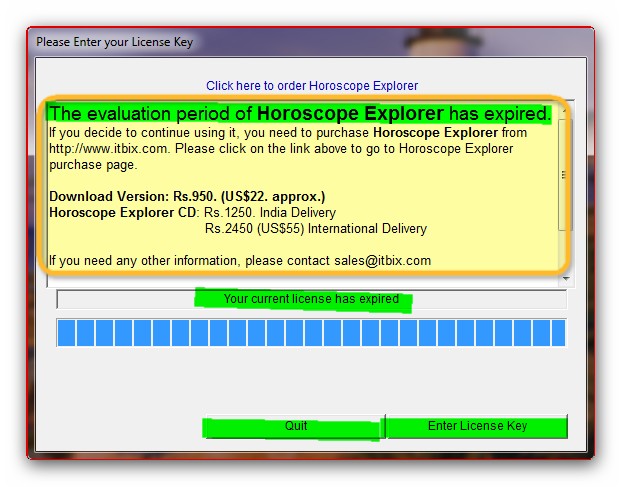622x487 pixels.
Task: Click the sales@itbix.com contact line
Action: point(240,261)
